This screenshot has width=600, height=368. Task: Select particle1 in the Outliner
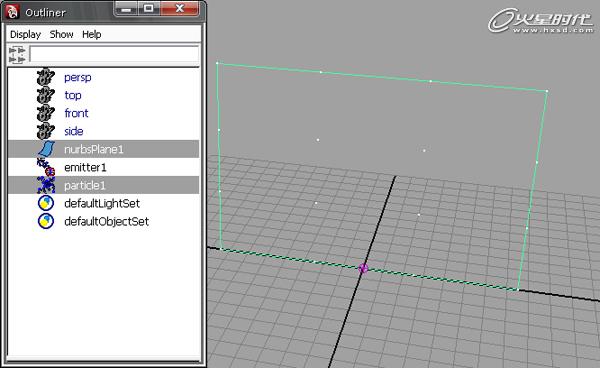click(85, 186)
